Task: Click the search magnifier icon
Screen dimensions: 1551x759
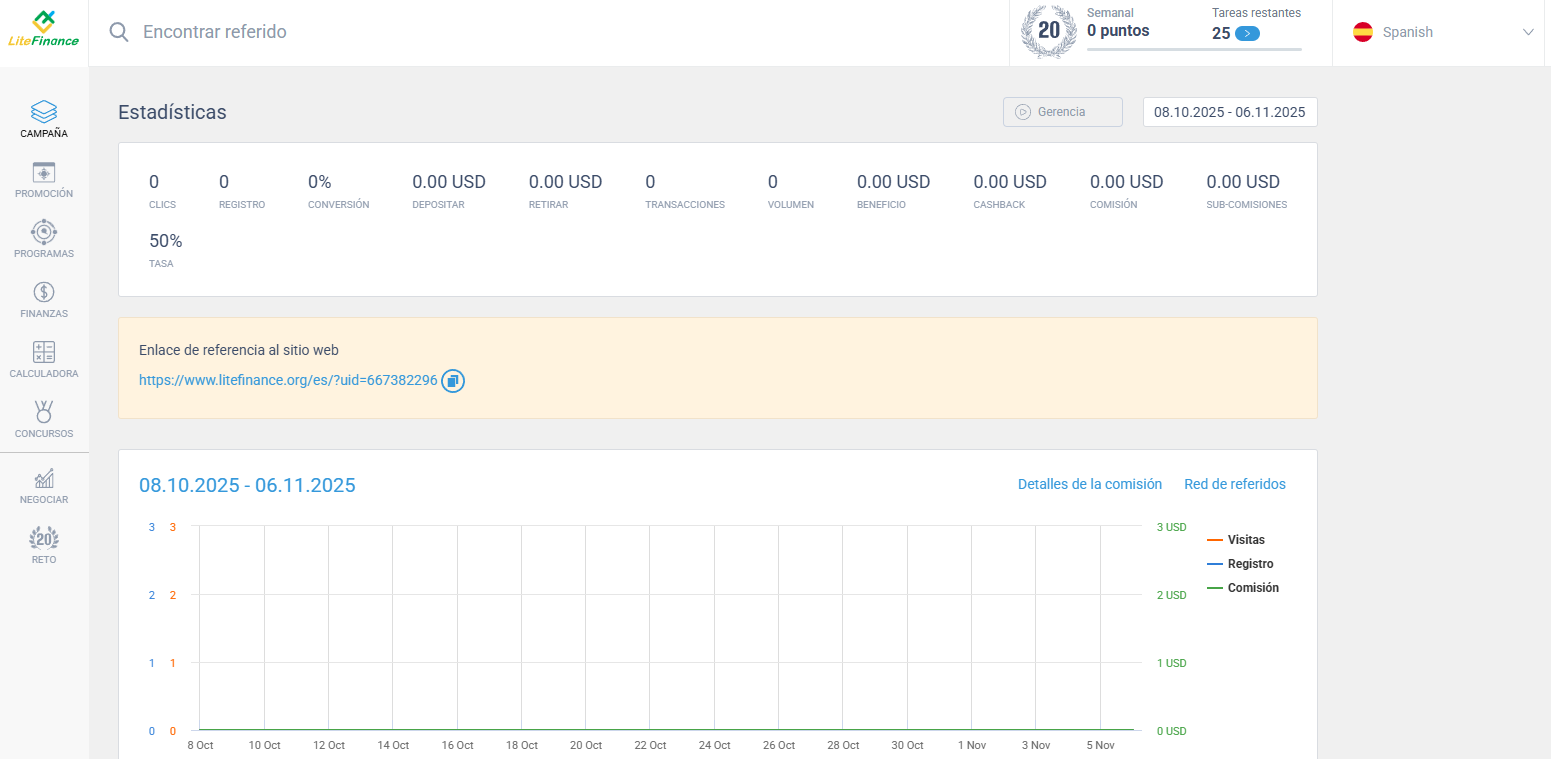Action: click(x=119, y=32)
